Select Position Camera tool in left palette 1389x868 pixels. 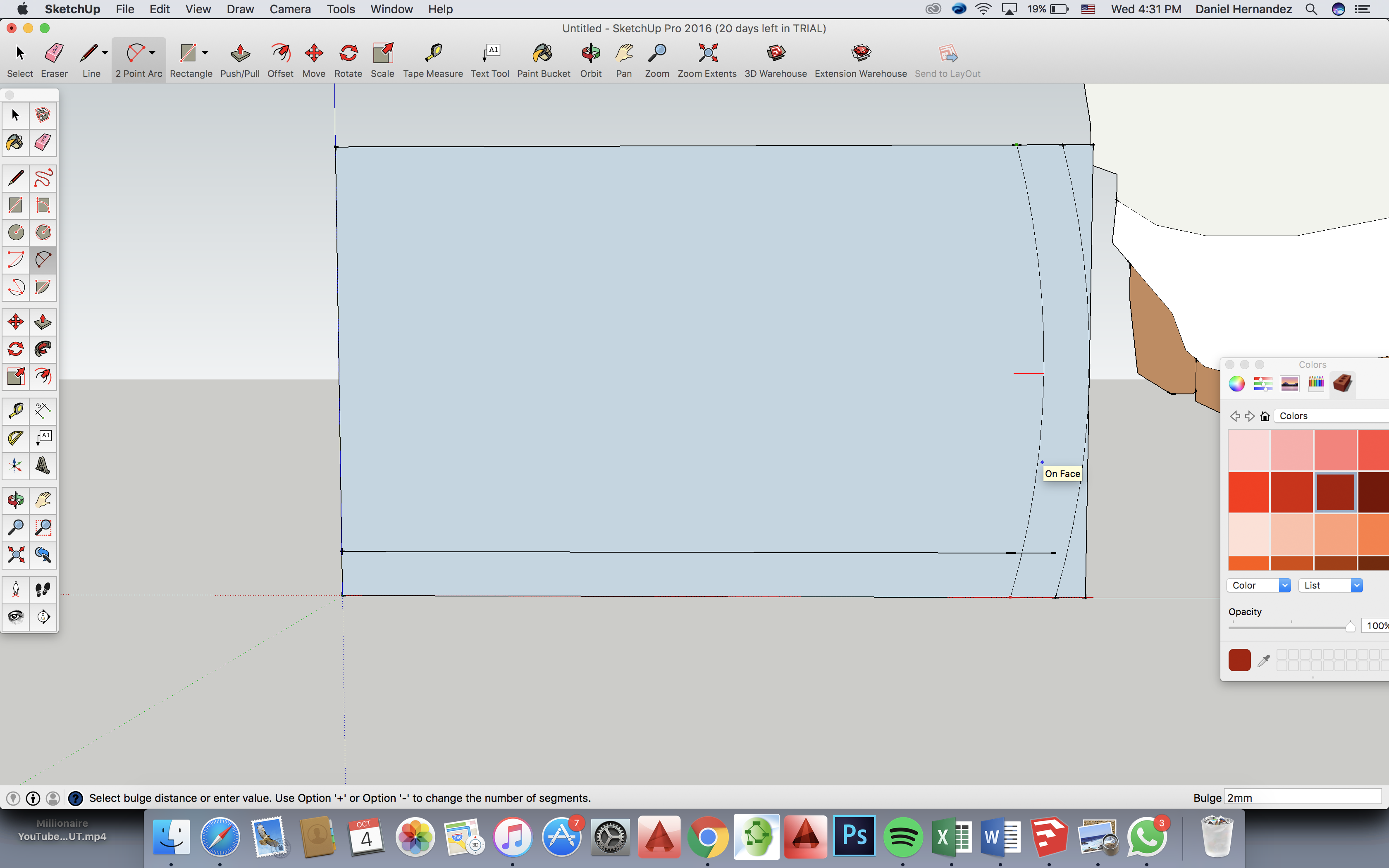click(x=15, y=589)
